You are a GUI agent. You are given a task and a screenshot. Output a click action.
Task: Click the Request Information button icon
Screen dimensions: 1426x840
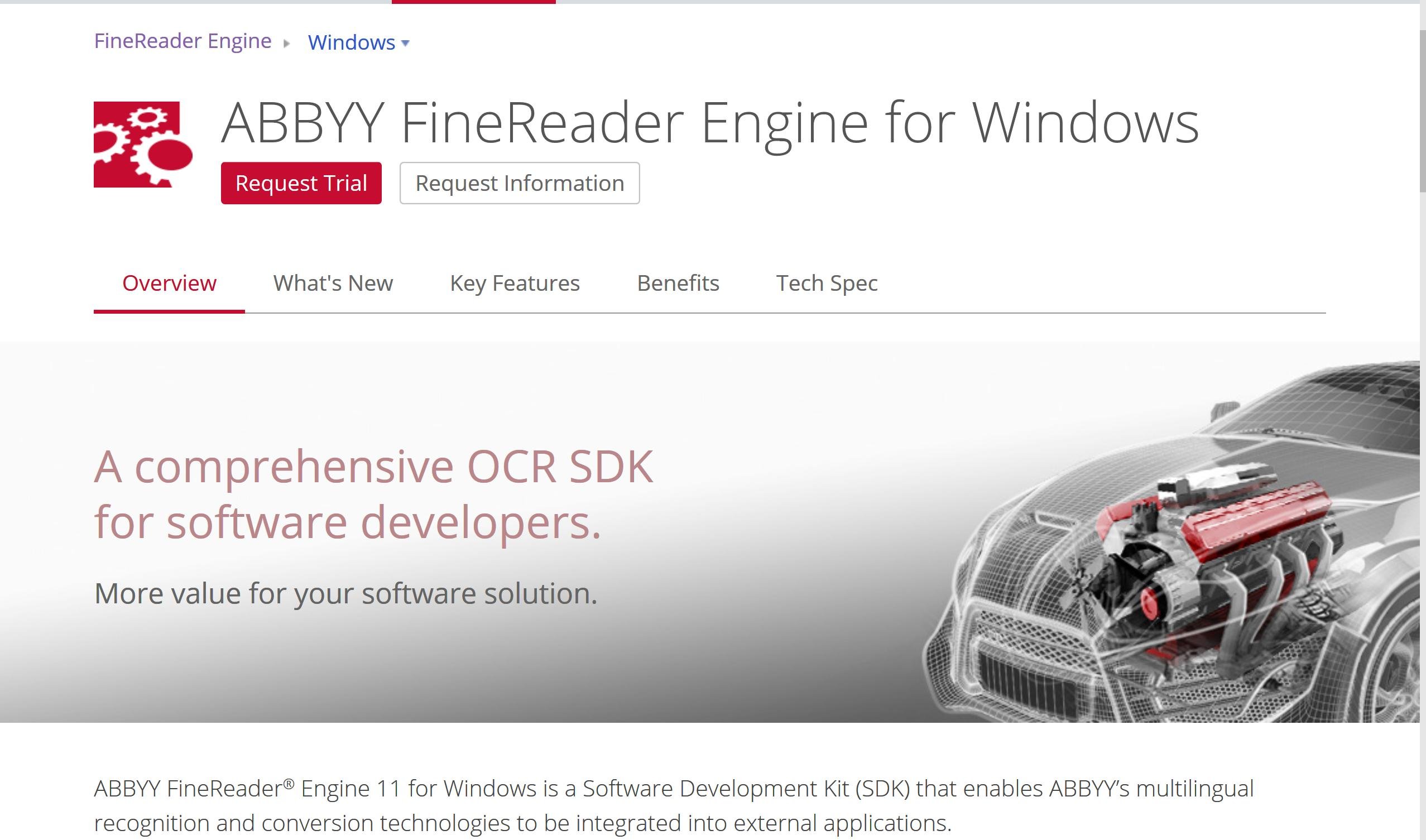pos(518,183)
